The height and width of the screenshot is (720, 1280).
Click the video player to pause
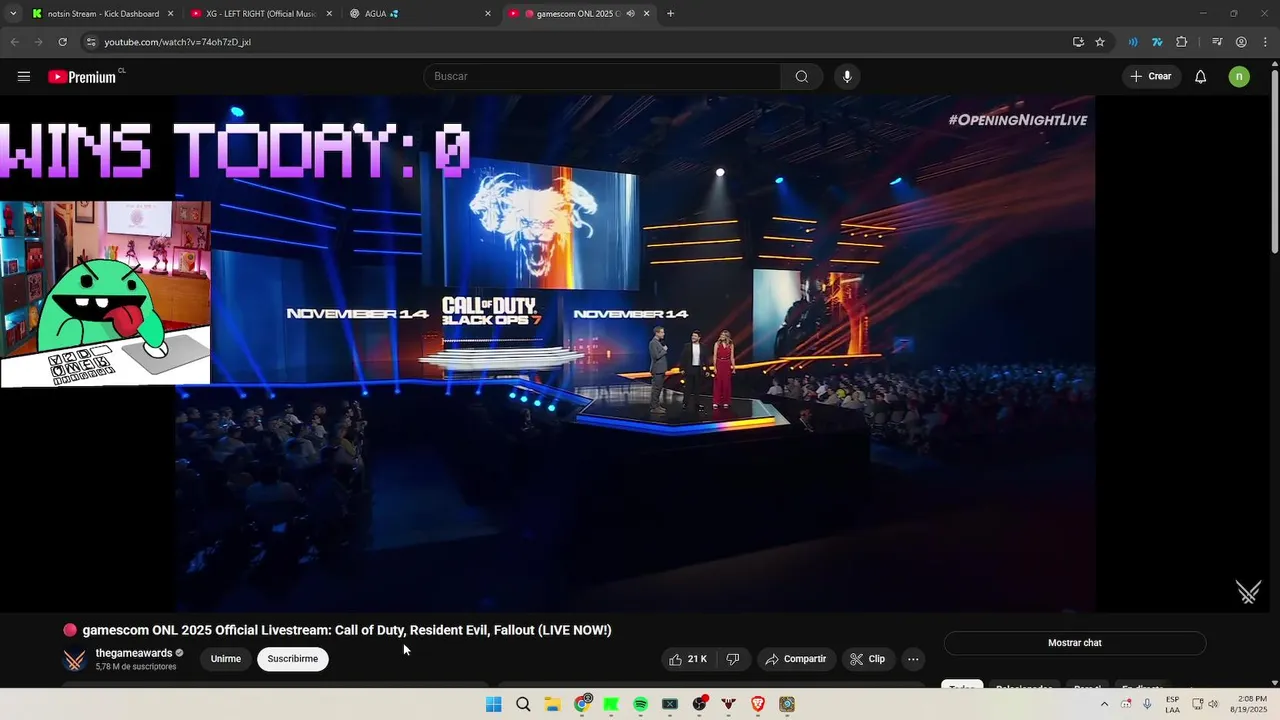point(635,352)
